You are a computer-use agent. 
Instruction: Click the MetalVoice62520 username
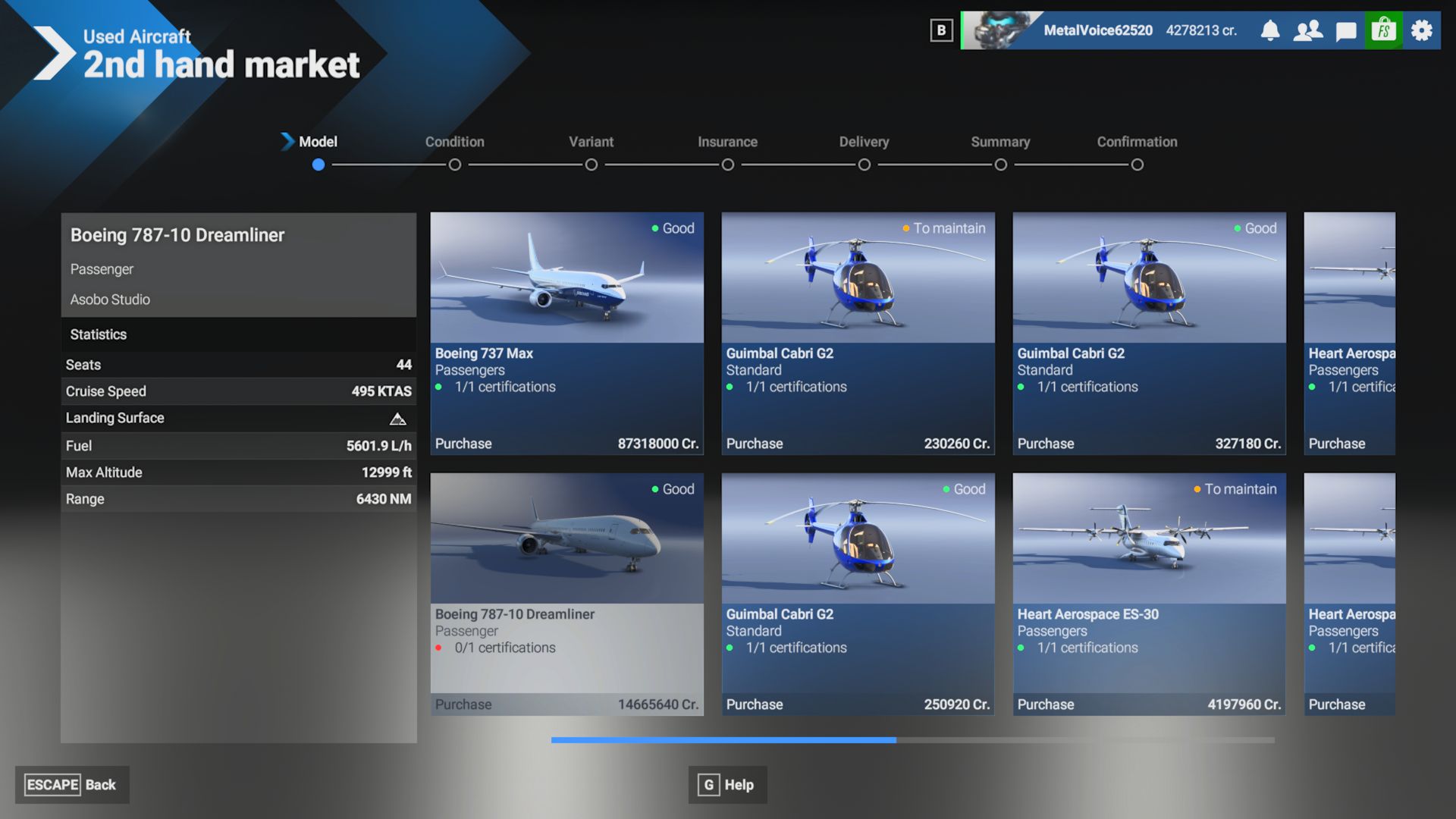click(x=1097, y=30)
